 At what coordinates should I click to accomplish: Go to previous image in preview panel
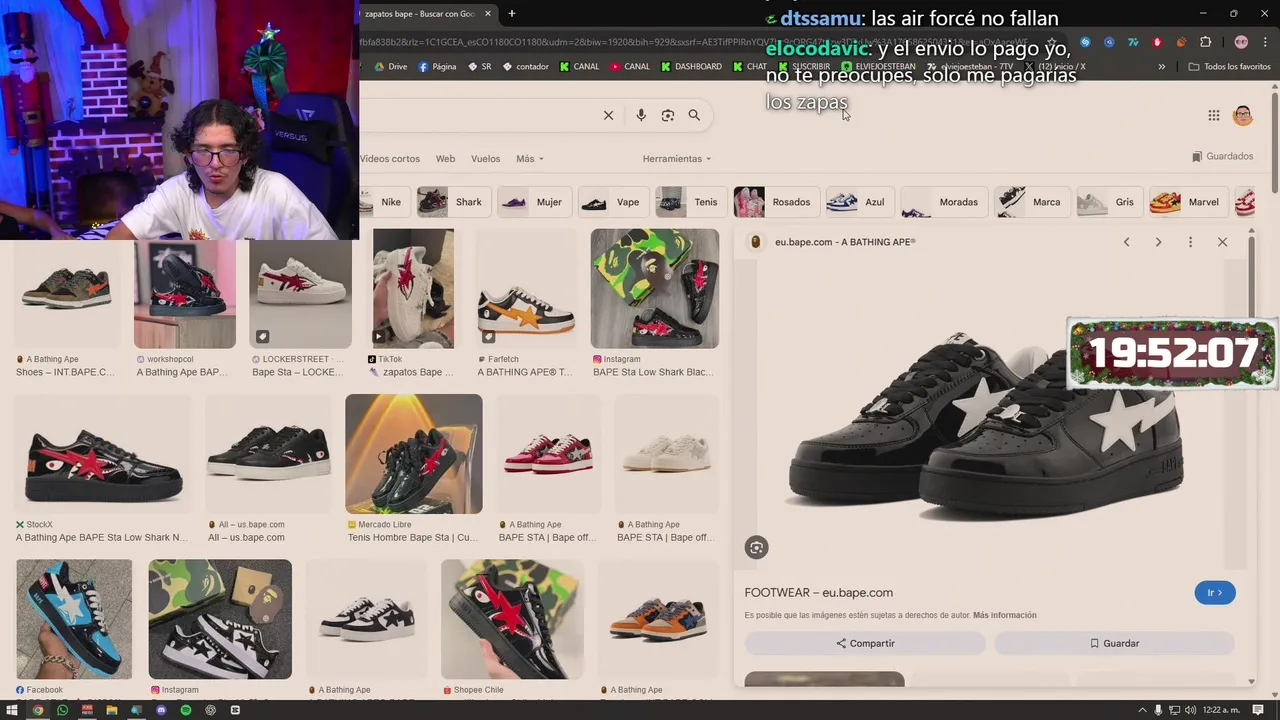coord(1126,242)
